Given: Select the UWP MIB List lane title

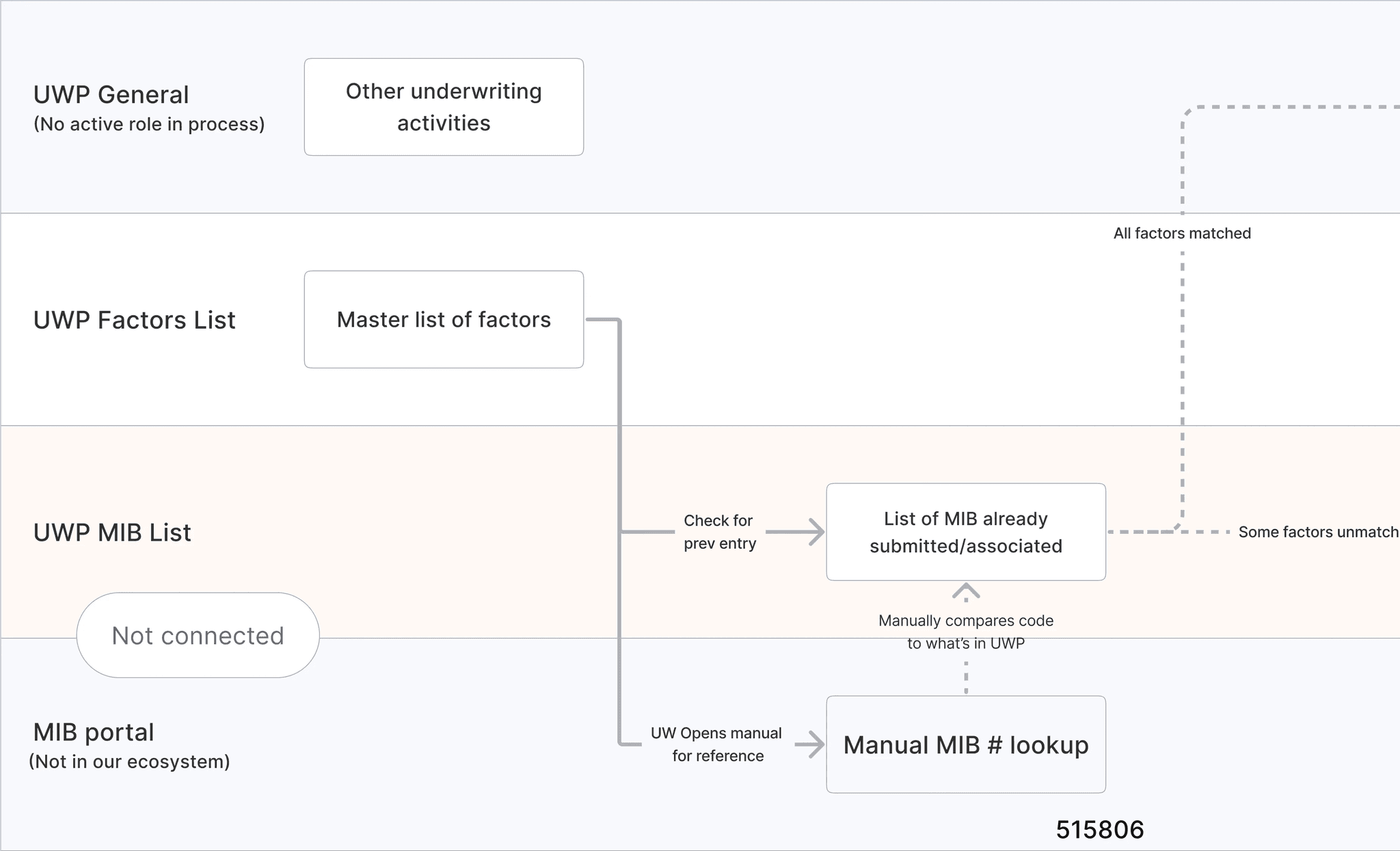Looking at the screenshot, I should point(113,532).
